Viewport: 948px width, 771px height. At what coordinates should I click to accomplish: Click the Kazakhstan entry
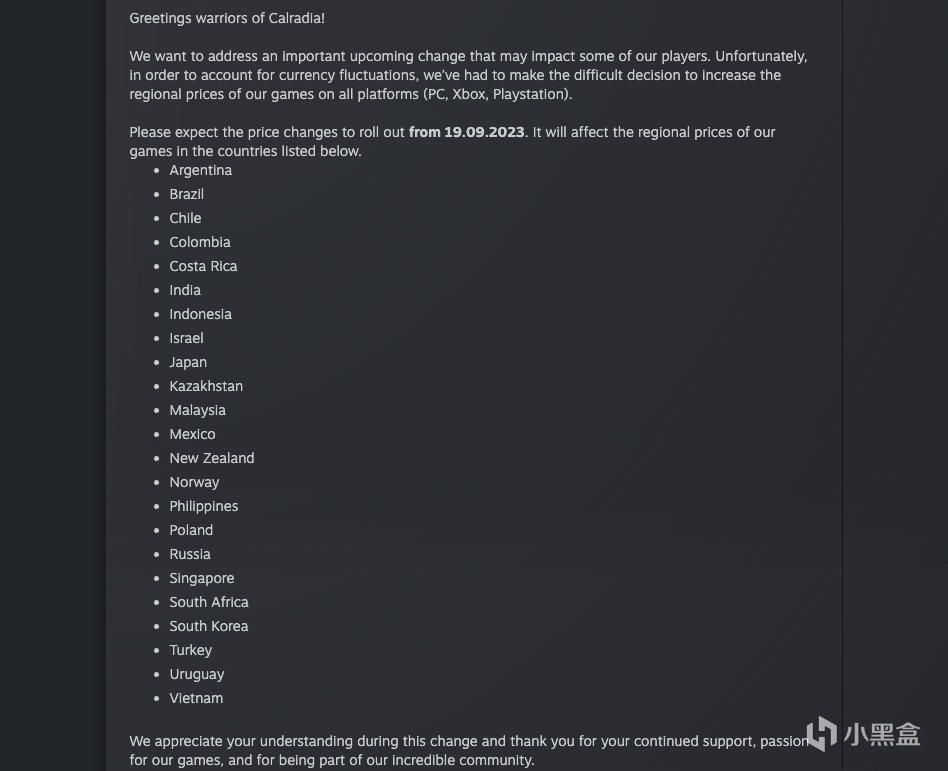pyautogui.click(x=206, y=386)
